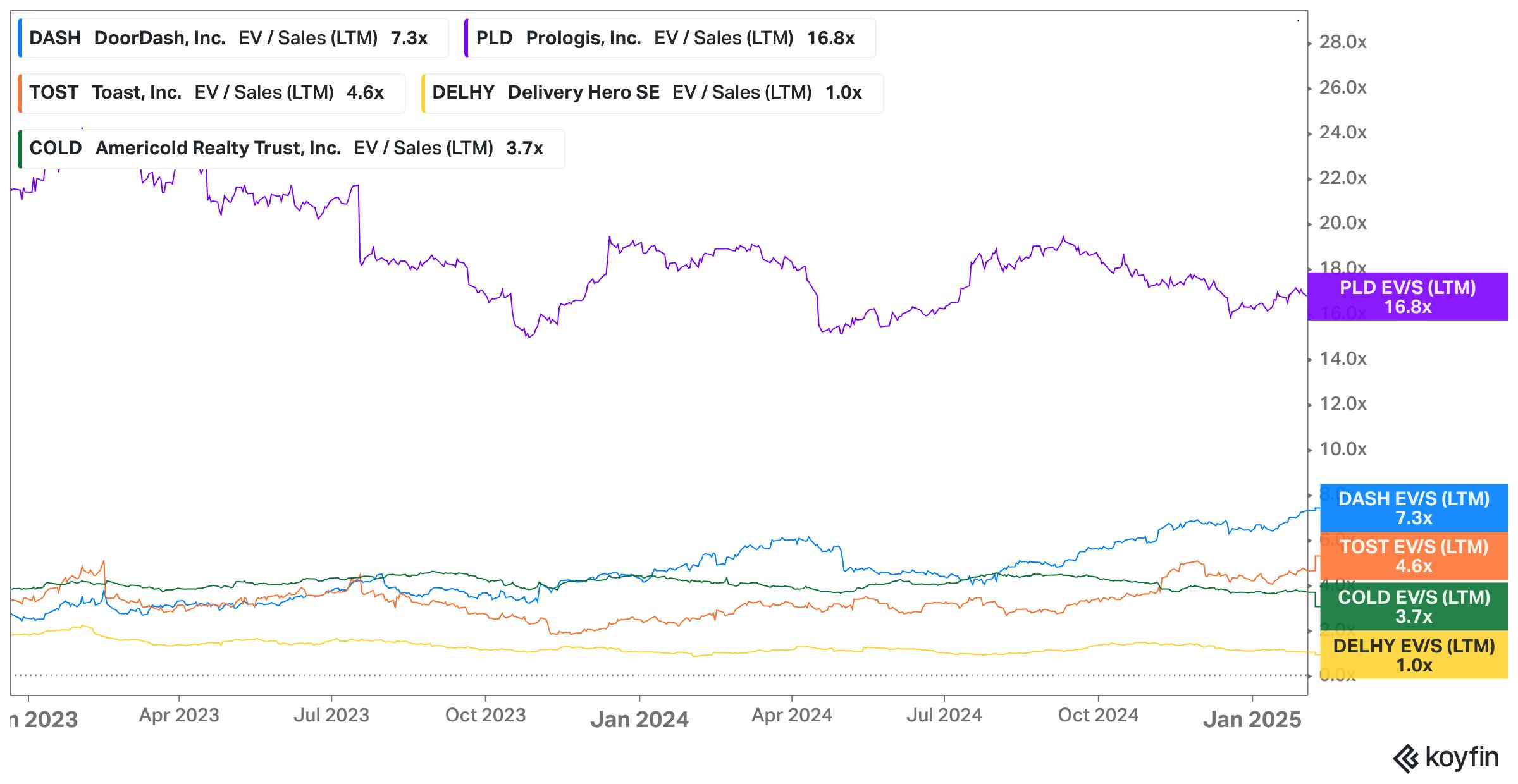Image resolution: width=1518 pixels, height=784 pixels.
Task: Click the Jan 2024 time axis label
Action: pos(639,720)
